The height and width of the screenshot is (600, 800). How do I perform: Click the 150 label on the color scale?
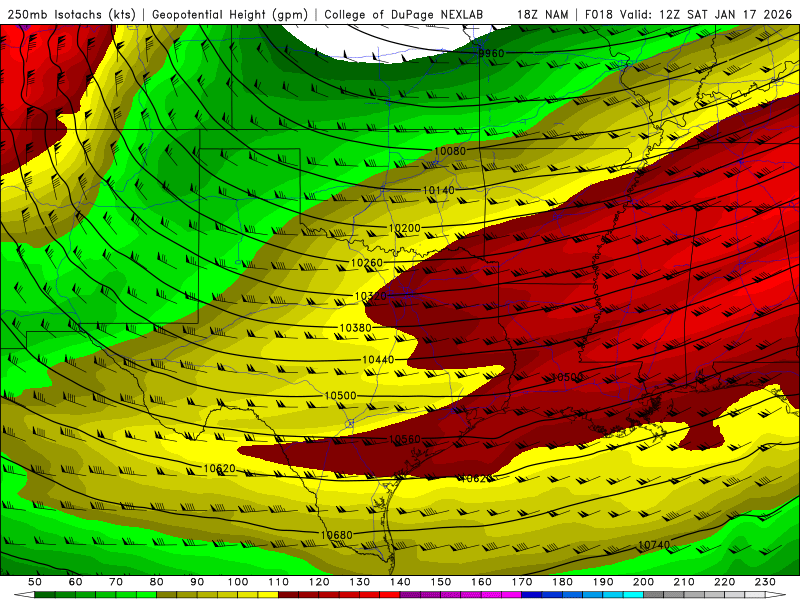[x=441, y=582]
